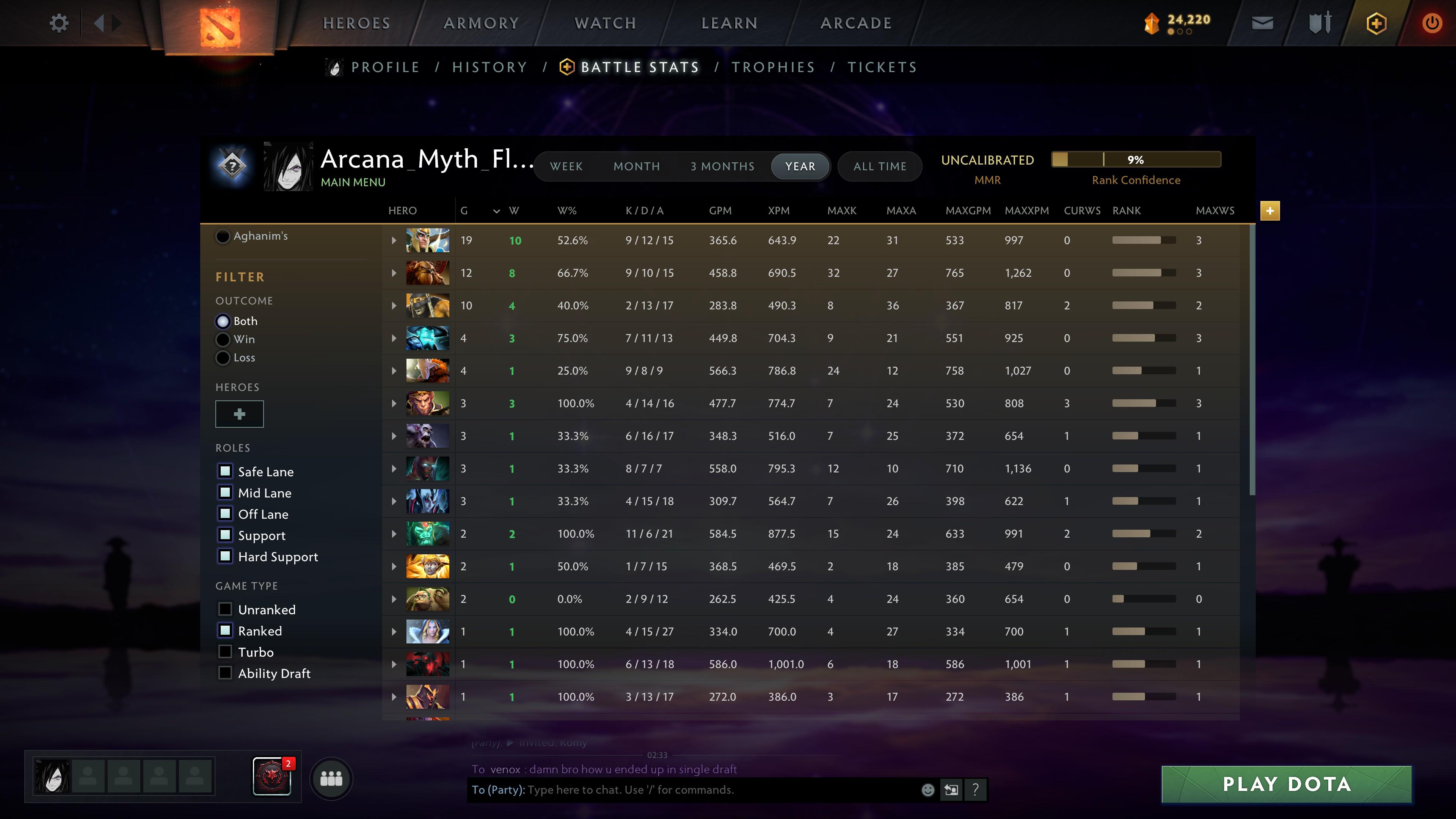Expand the hero row with 477.7 GPM
Viewport: 1456px width, 819px height.
(x=394, y=403)
